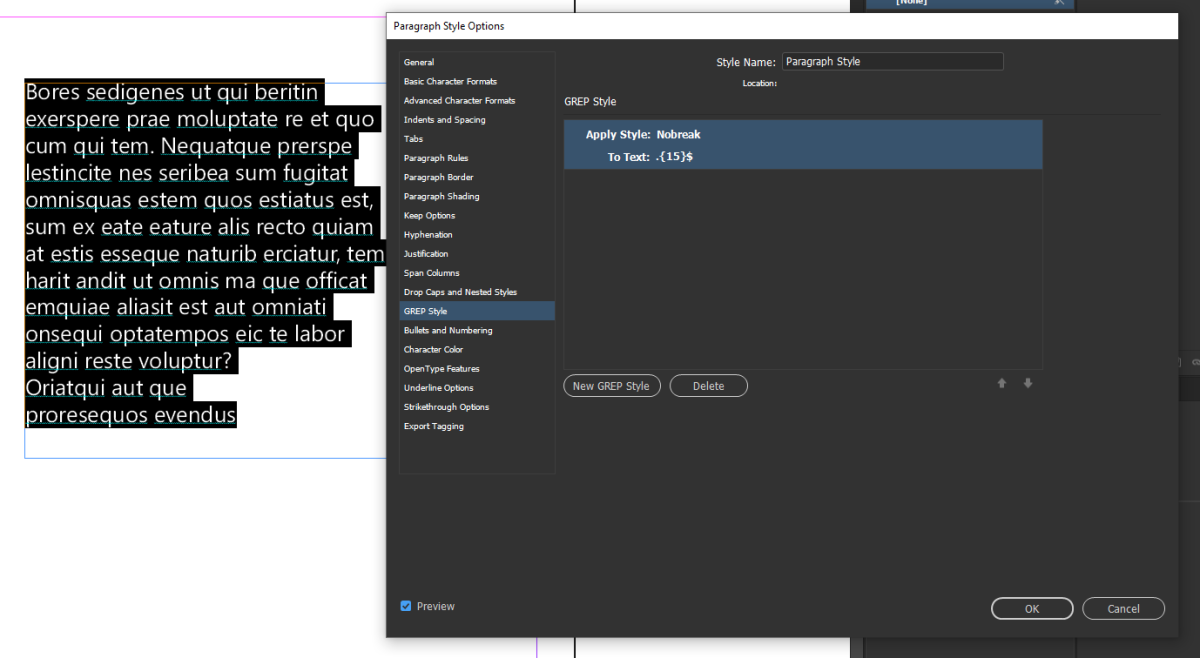Image resolution: width=1200 pixels, height=658 pixels.
Task: Select Export Tagging in sidebar
Action: click(433, 425)
